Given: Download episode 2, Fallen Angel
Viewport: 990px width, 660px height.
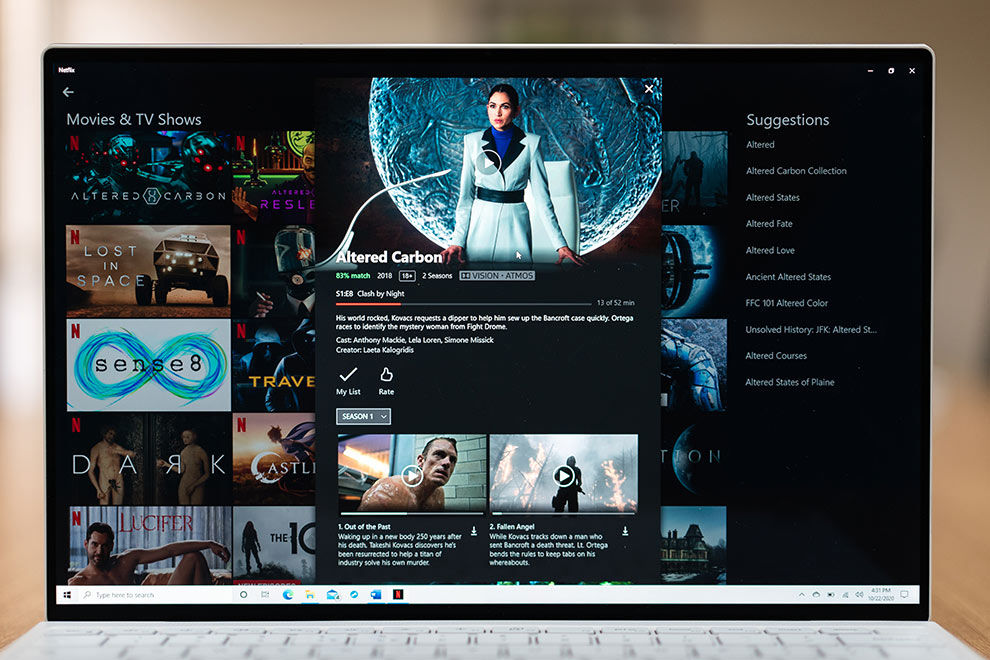Looking at the screenshot, I should [x=625, y=531].
